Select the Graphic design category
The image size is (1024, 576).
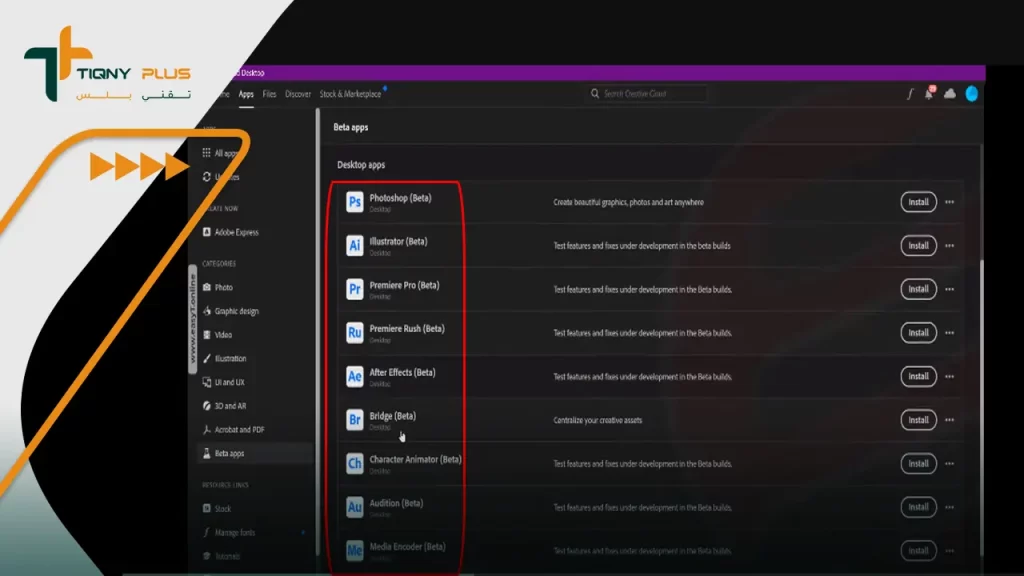point(236,311)
